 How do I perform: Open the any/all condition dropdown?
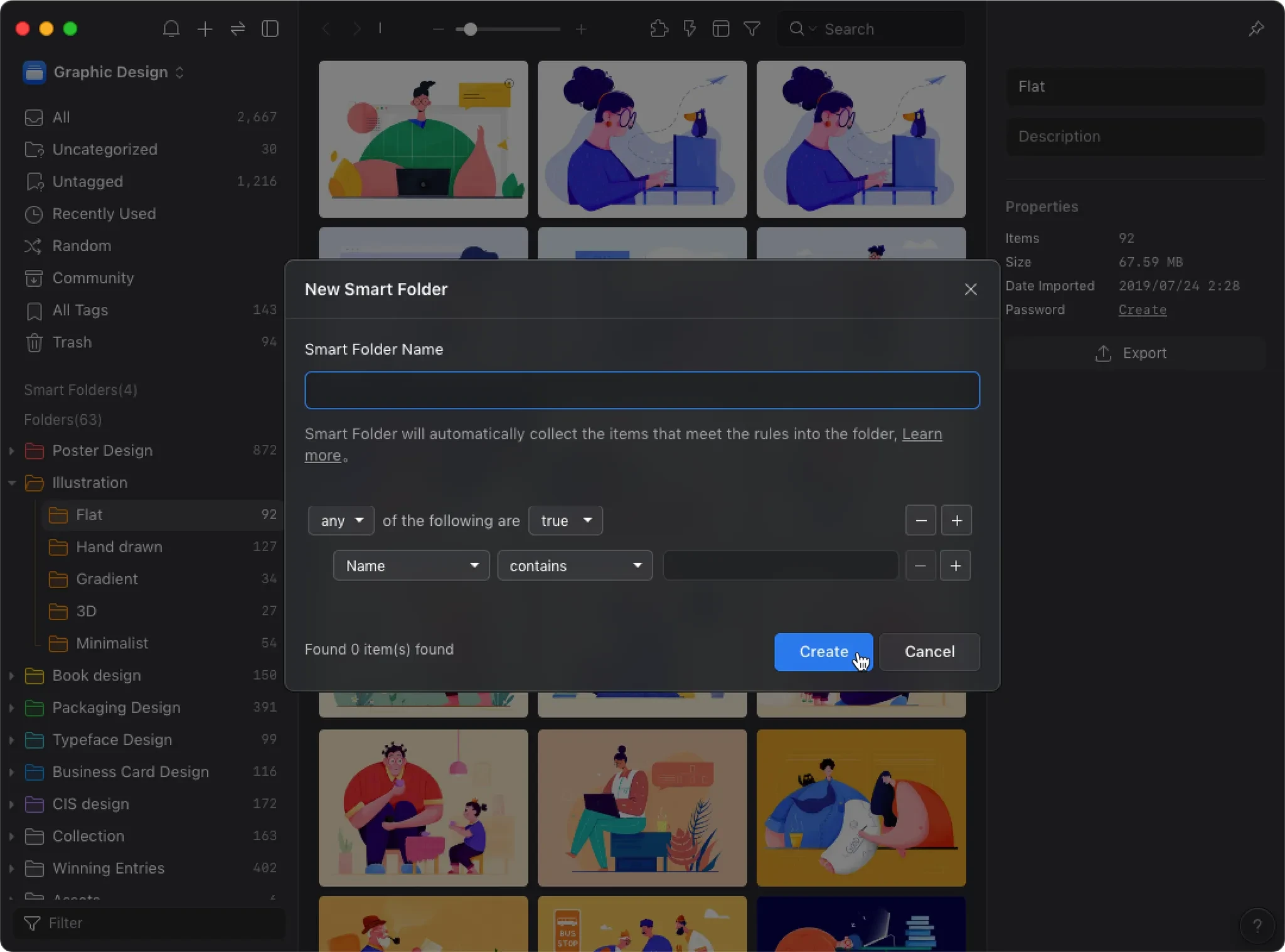[341, 521]
